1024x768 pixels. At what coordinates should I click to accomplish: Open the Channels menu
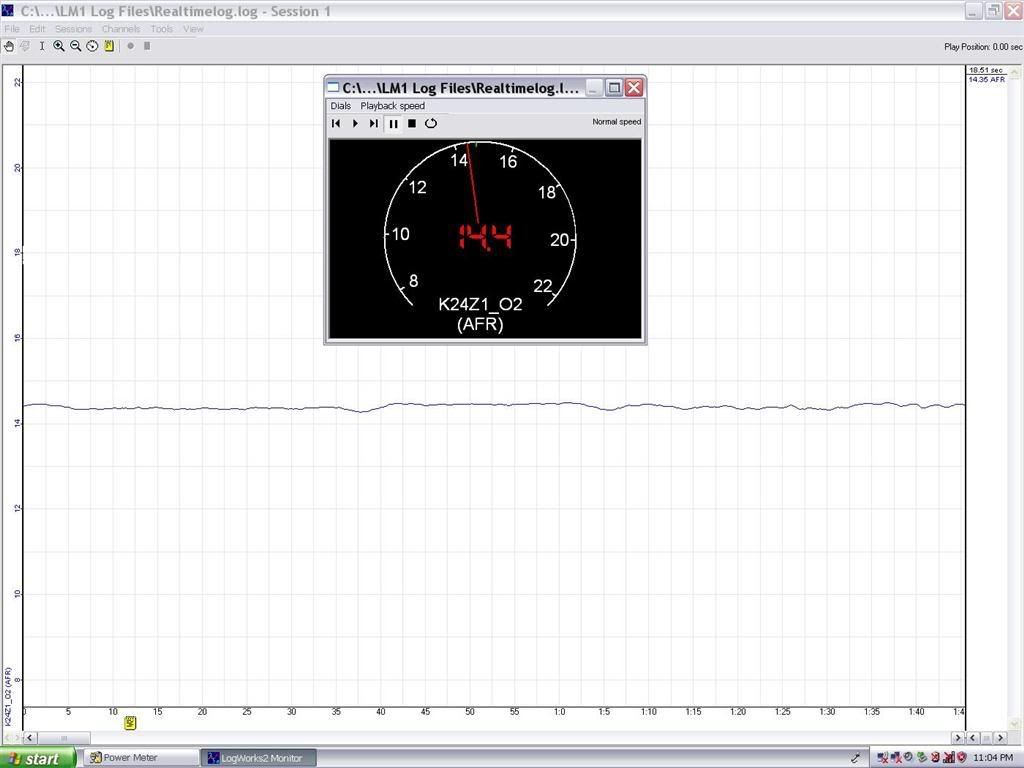(x=121, y=29)
